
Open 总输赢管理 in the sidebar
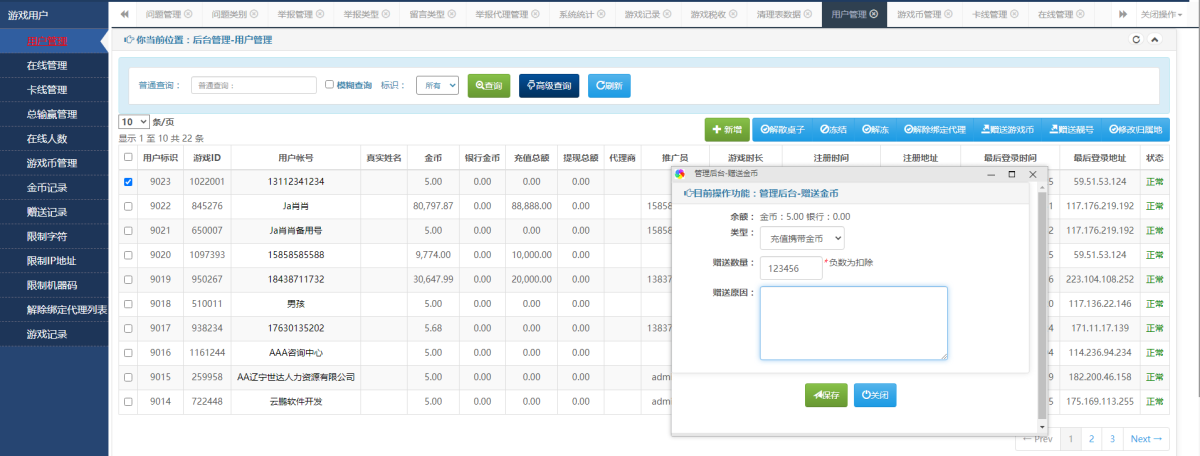pyautogui.click(x=54, y=114)
